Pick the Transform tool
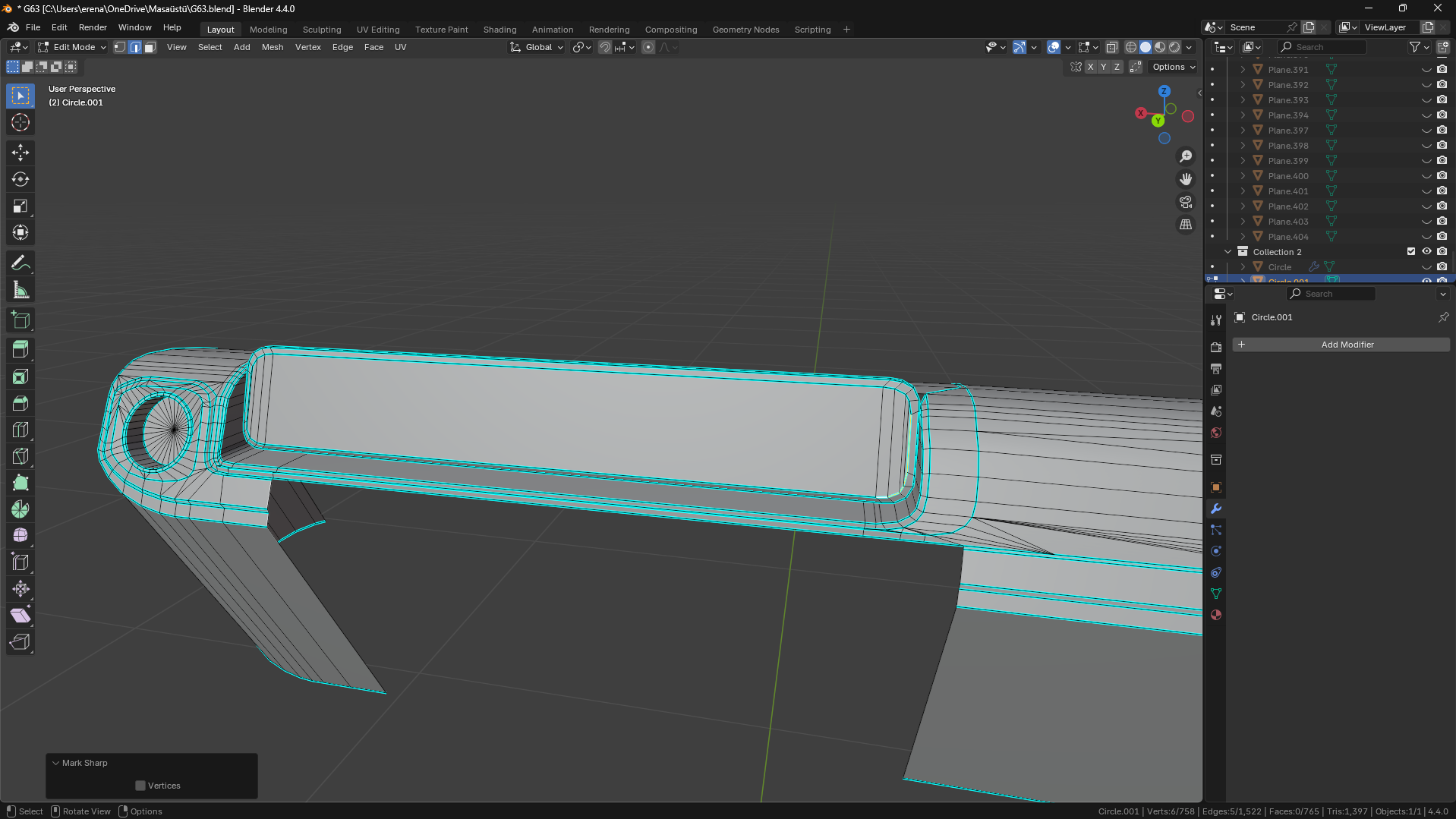1456x819 pixels. pyautogui.click(x=20, y=232)
